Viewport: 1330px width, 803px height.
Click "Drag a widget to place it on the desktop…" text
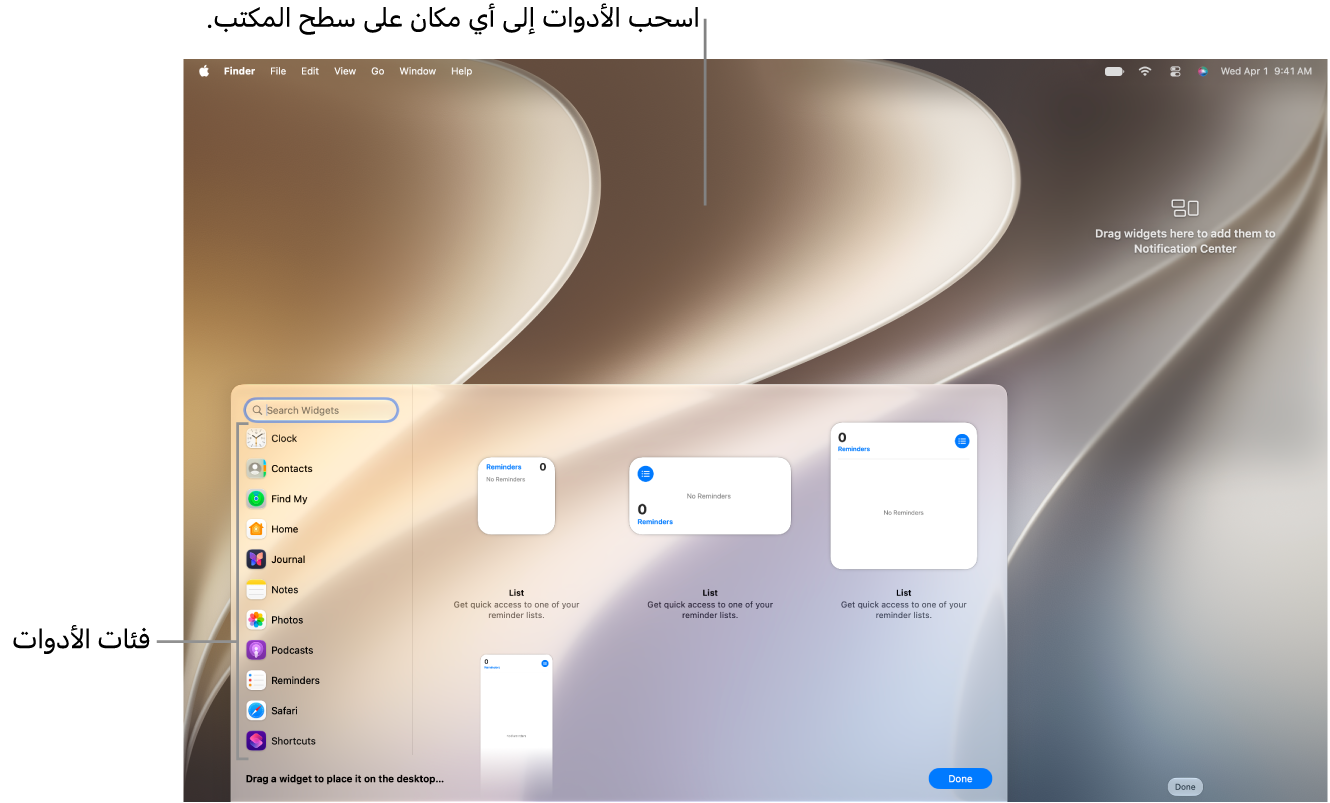345,778
